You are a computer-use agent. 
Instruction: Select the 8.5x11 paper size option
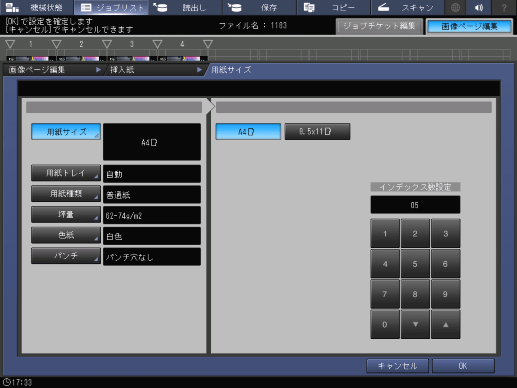317,132
